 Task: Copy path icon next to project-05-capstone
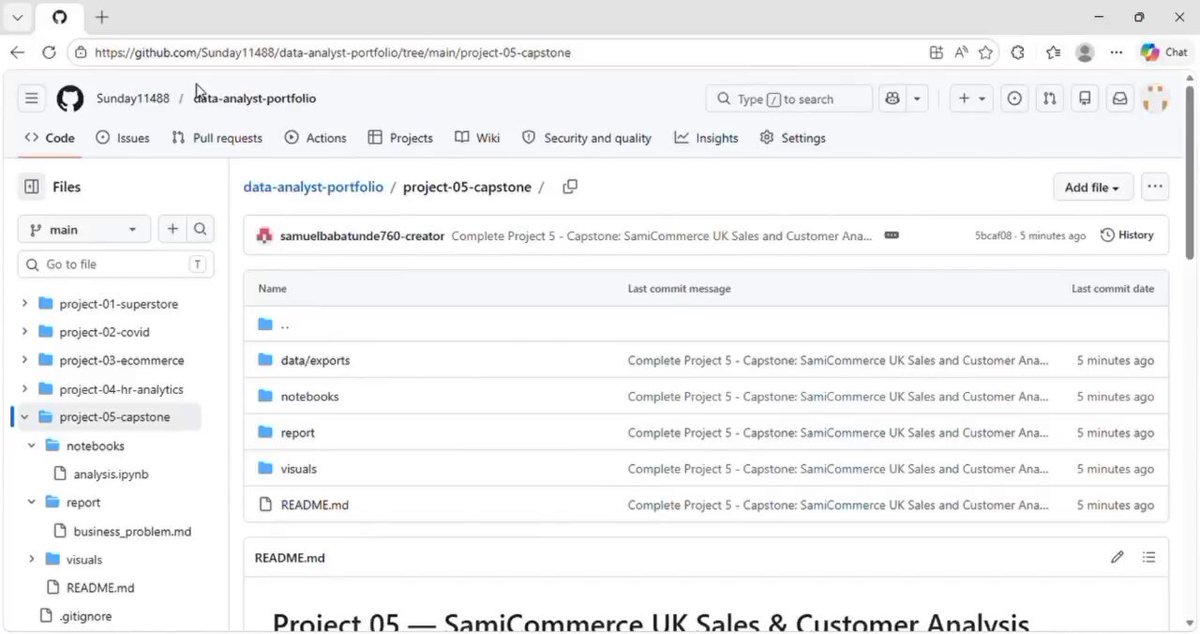(570, 187)
